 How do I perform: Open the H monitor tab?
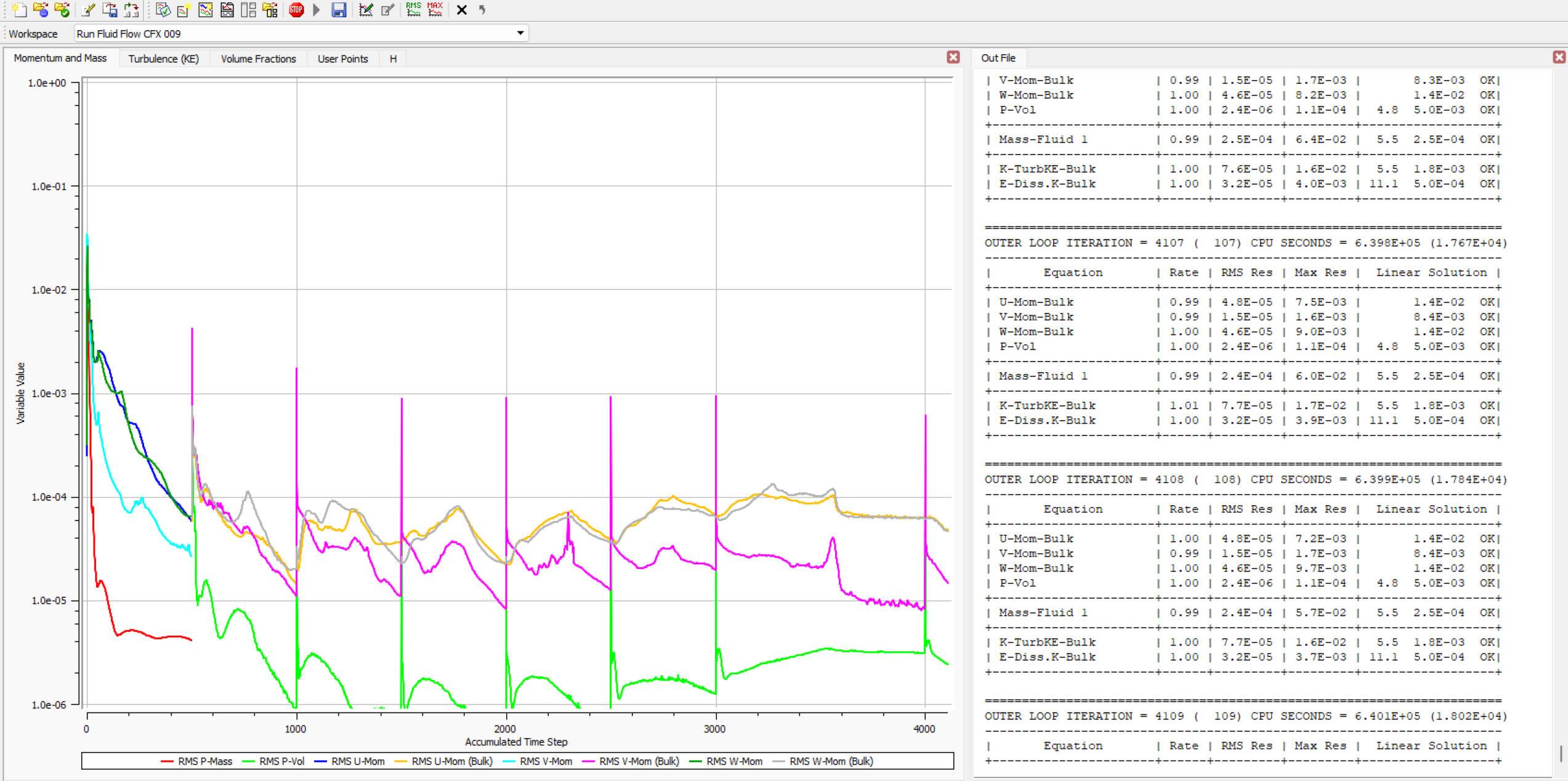[x=393, y=59]
